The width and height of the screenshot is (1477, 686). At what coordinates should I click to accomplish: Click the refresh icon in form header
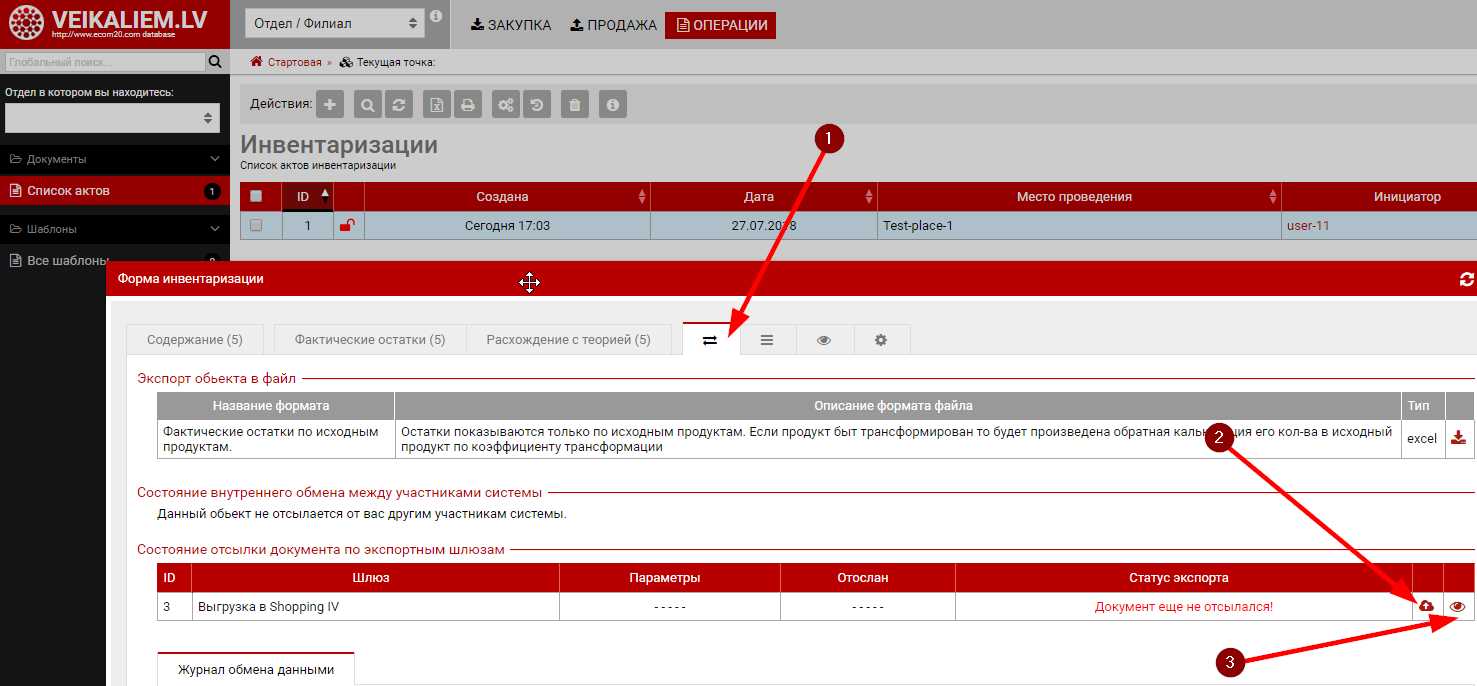[x=1467, y=279]
